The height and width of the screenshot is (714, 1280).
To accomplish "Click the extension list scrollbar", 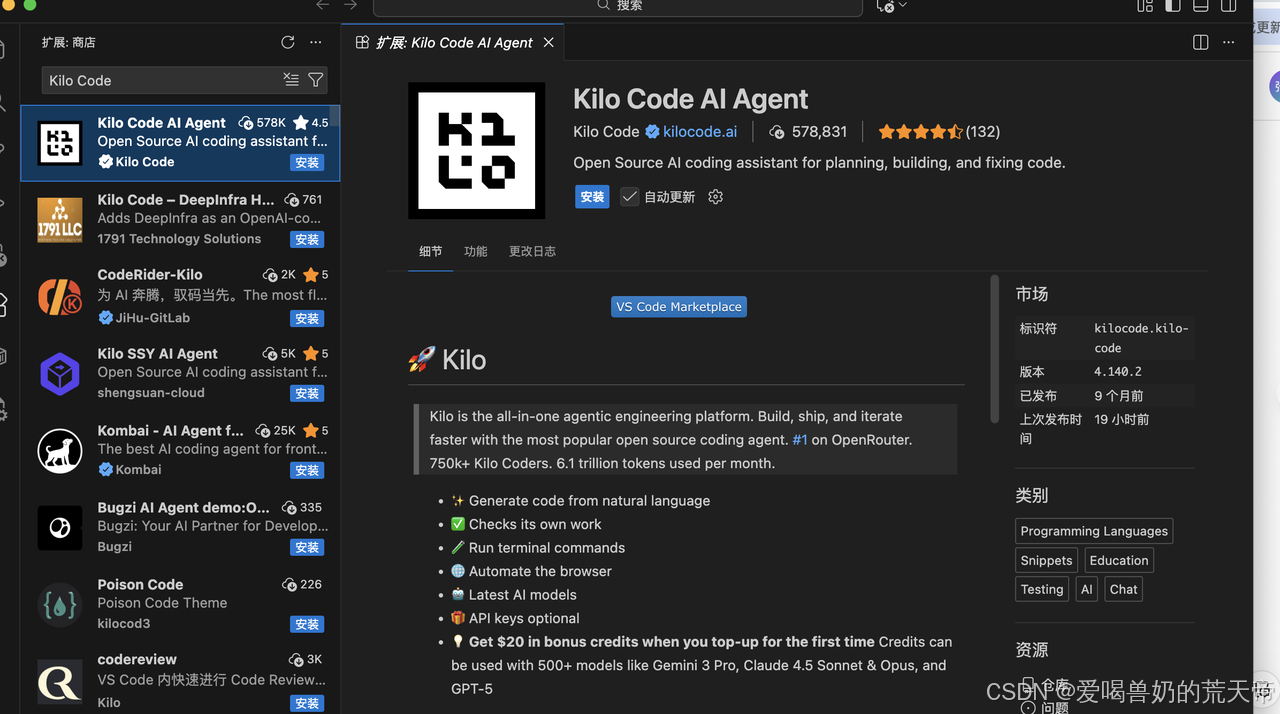I will click(334, 116).
